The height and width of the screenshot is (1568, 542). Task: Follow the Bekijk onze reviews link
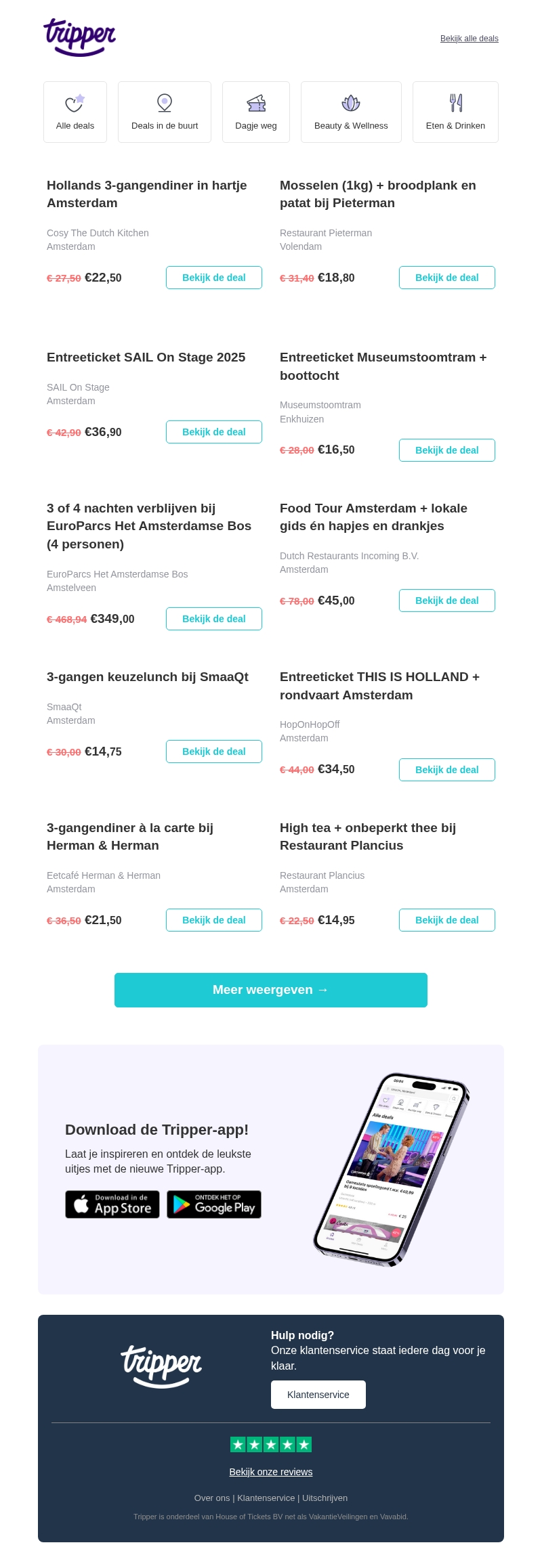(271, 1472)
